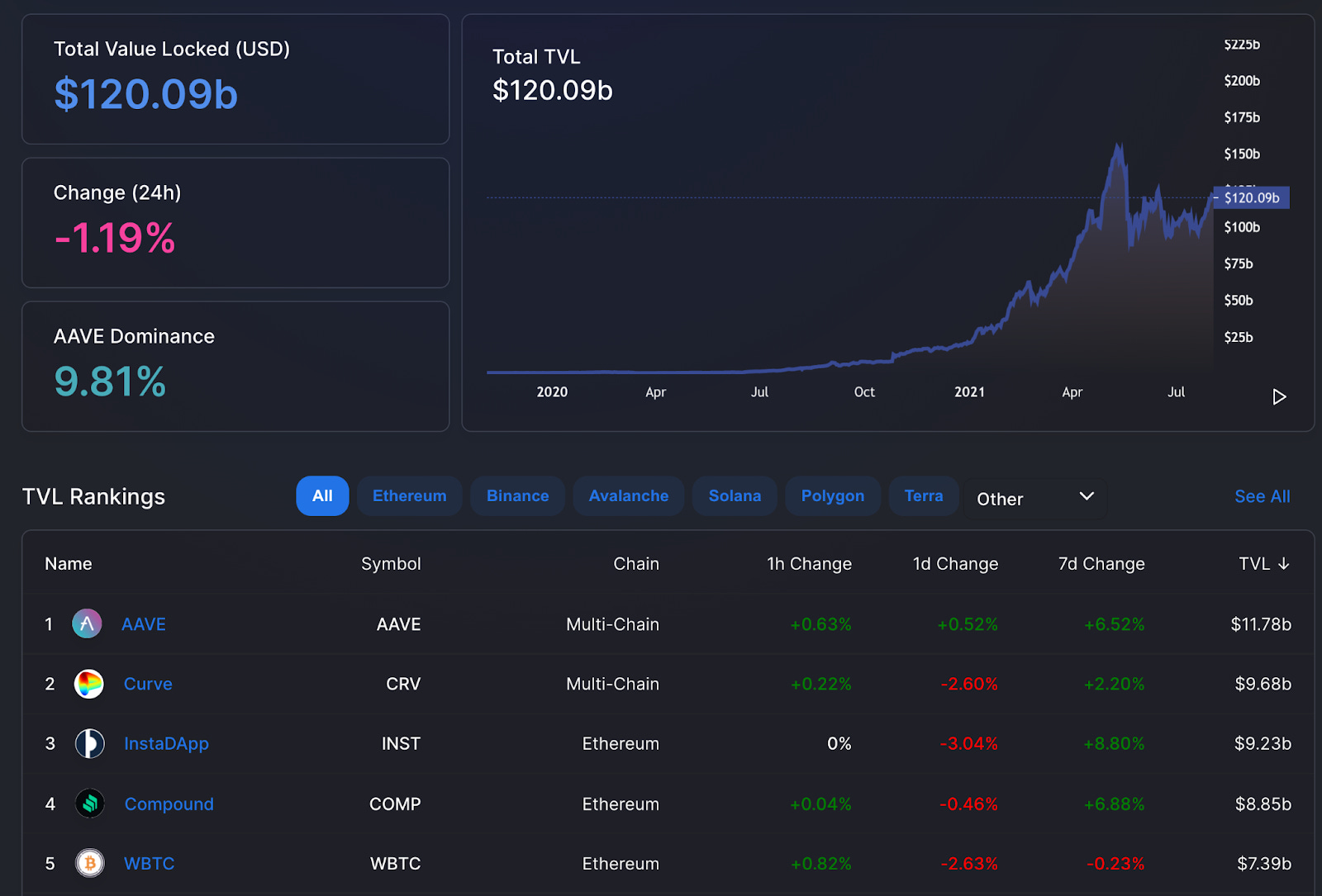Open the WBTC protocol link
The image size is (1322, 896).
[x=149, y=864]
